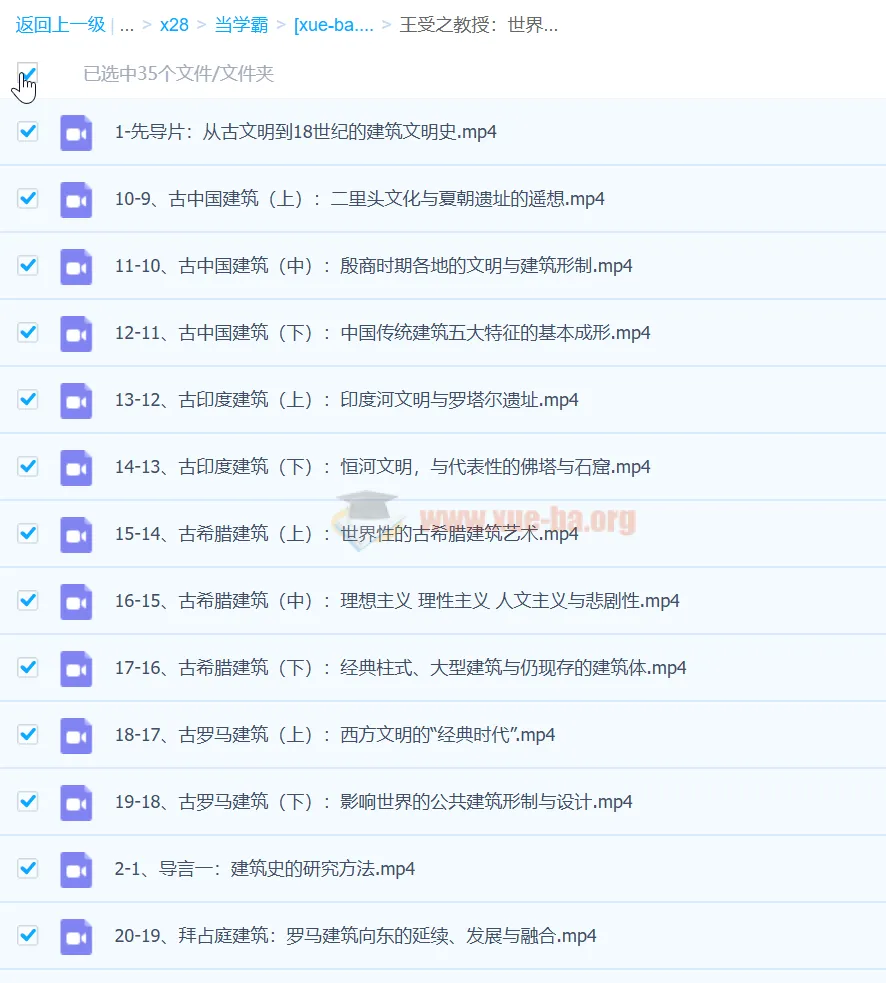
Task: Click video icon for 10-9 古中国建筑（上）
Action: point(76,199)
